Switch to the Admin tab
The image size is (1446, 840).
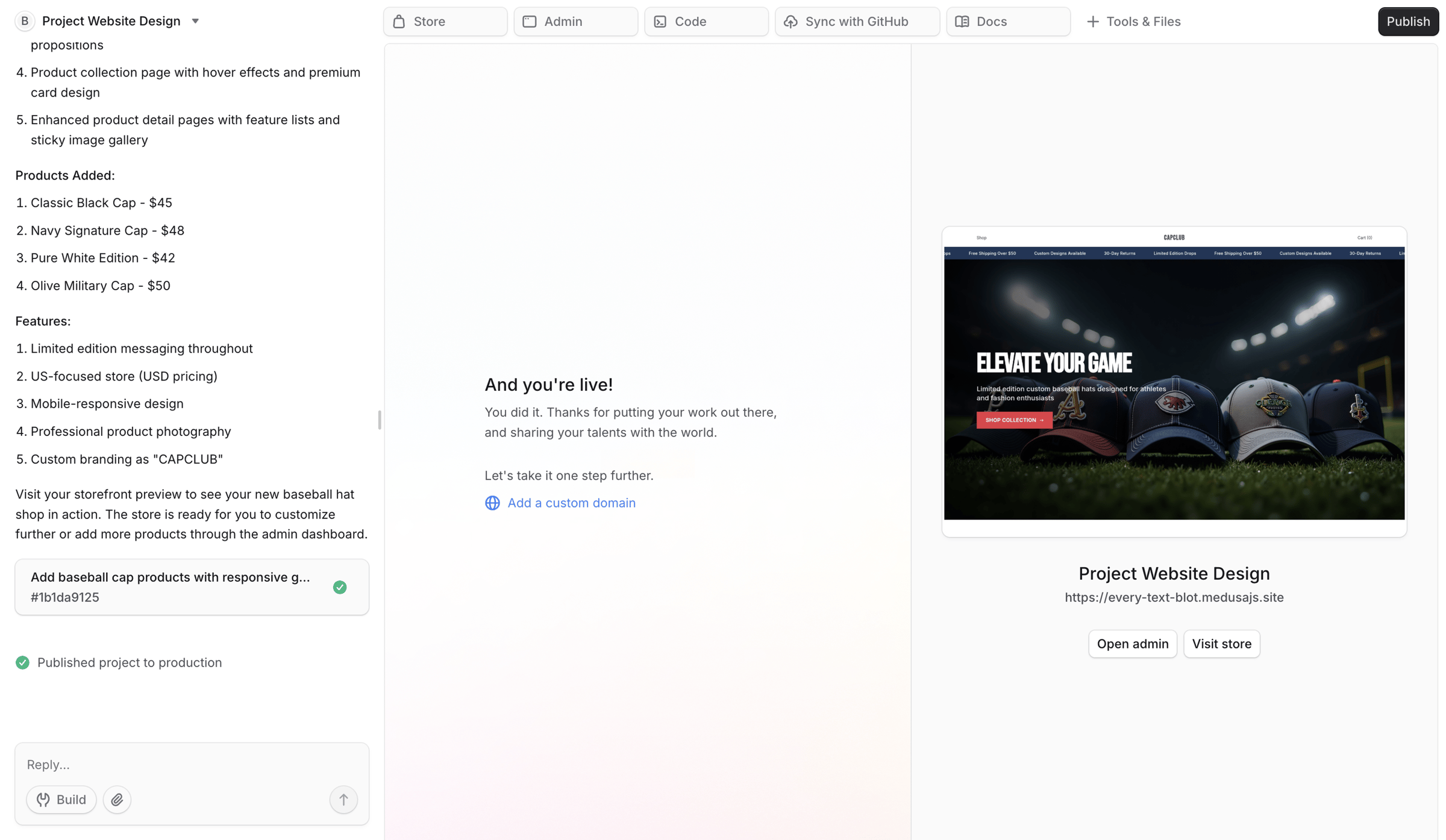(575, 22)
